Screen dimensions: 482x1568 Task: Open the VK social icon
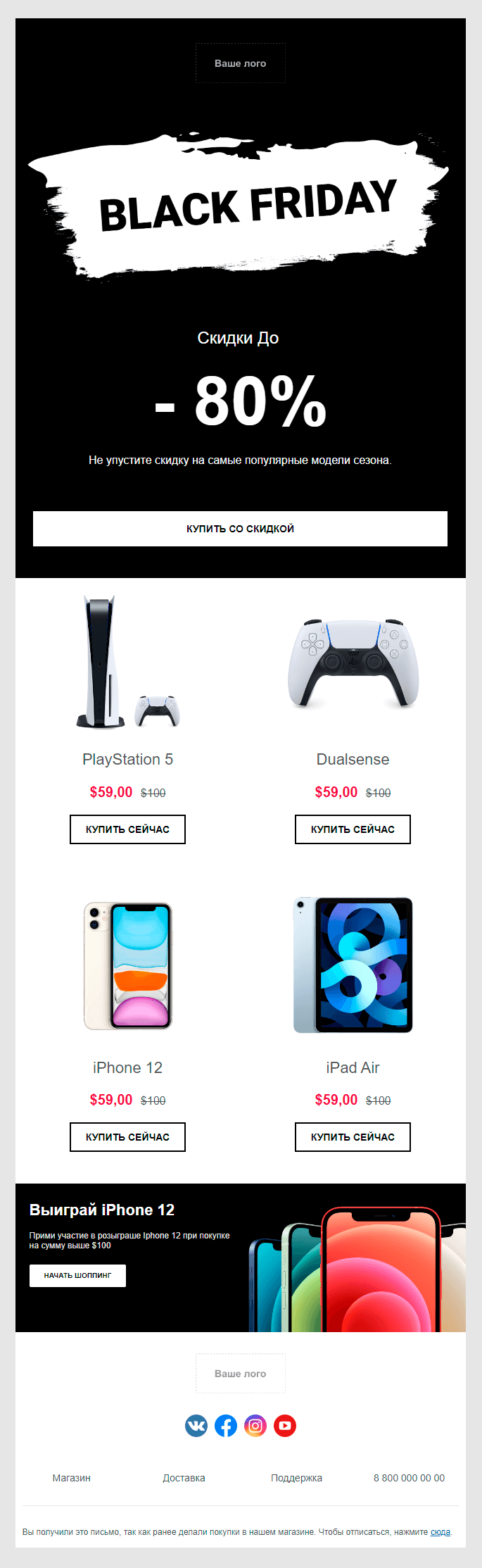tap(196, 1426)
